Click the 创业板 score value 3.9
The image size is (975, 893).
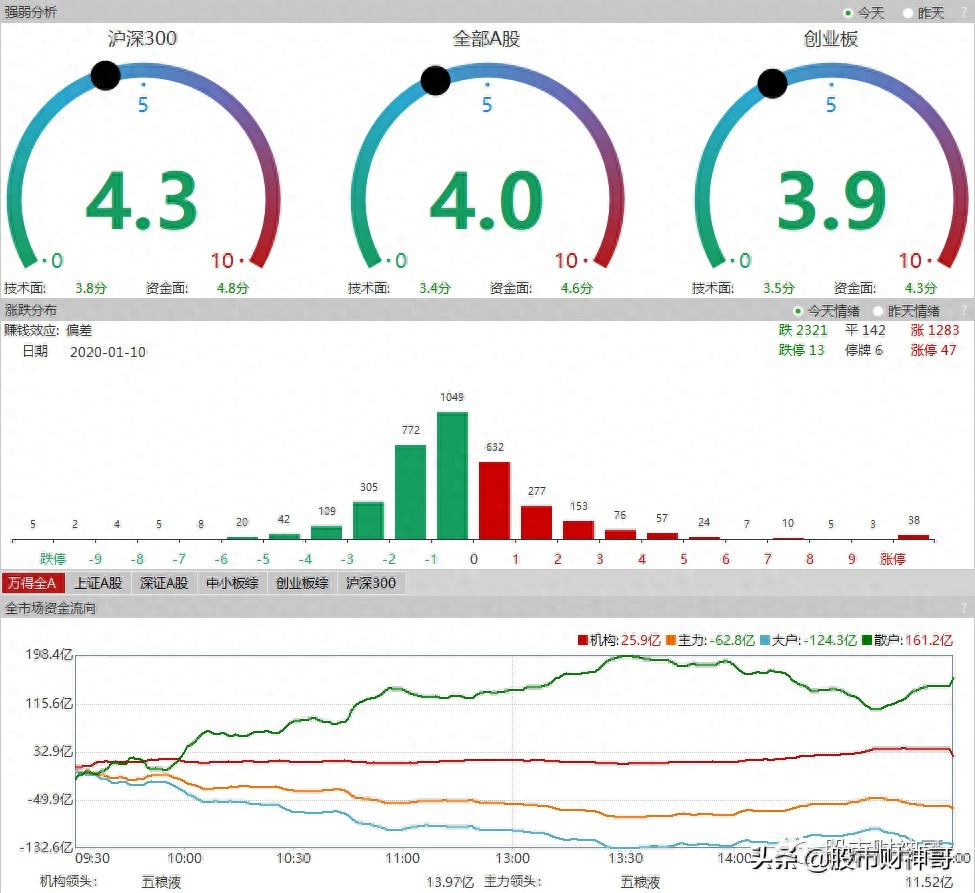[831, 201]
